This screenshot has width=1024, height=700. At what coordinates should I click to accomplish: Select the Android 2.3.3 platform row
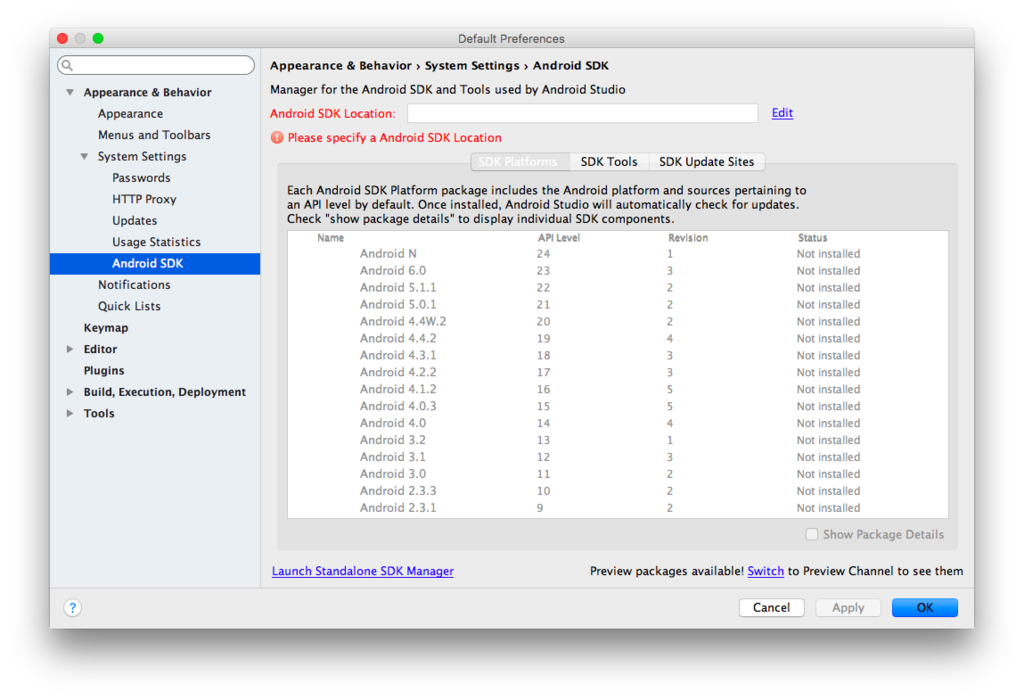(x=618, y=491)
